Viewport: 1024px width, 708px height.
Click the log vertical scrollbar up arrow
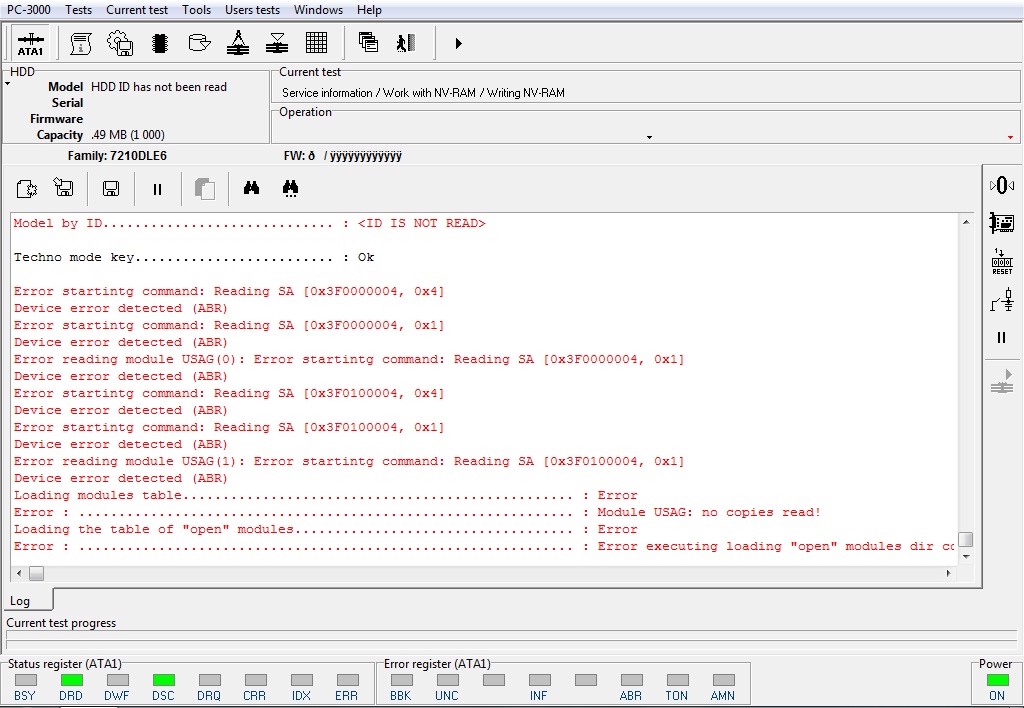966,222
